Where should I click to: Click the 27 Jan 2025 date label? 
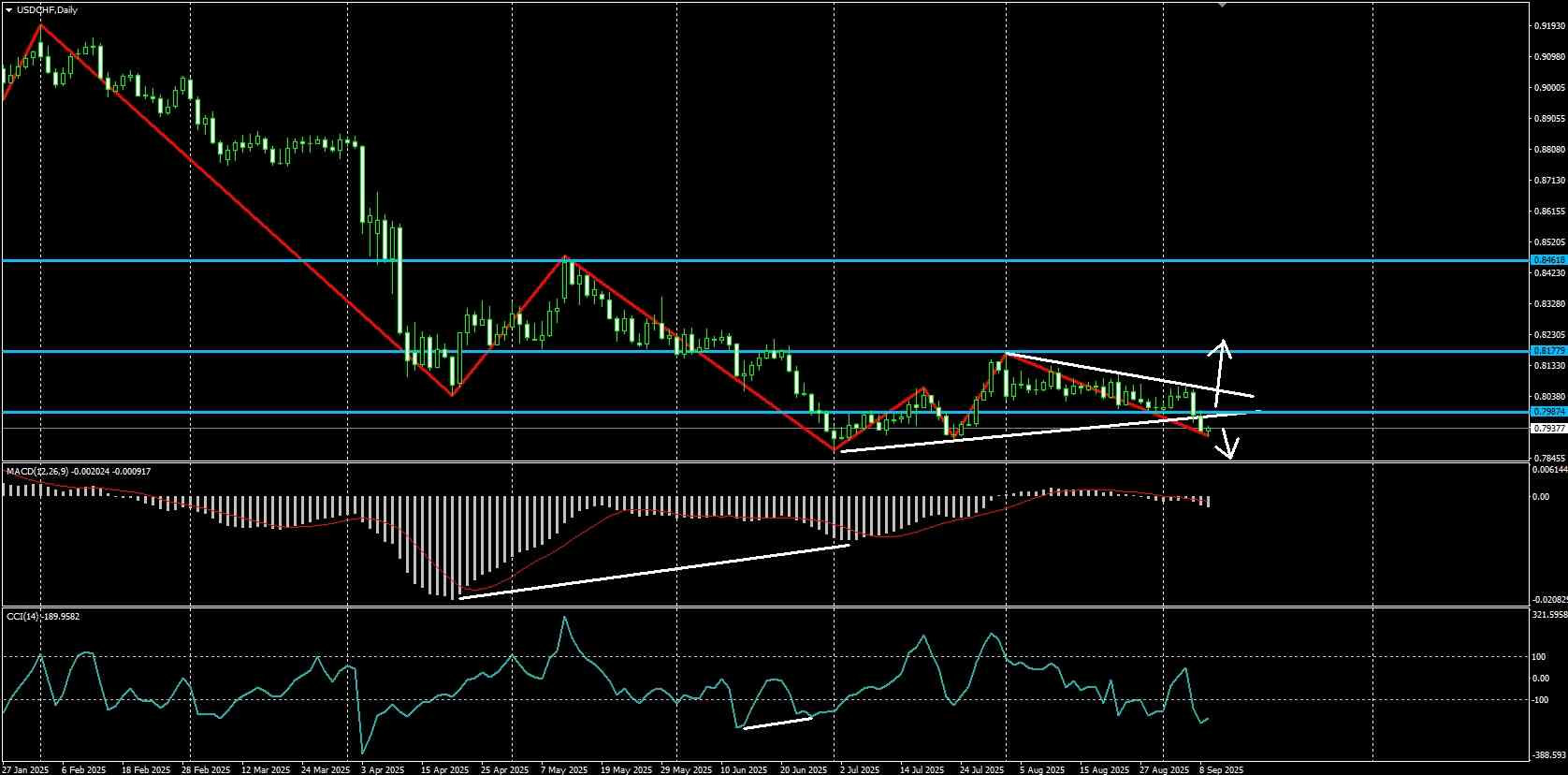(x=25, y=769)
